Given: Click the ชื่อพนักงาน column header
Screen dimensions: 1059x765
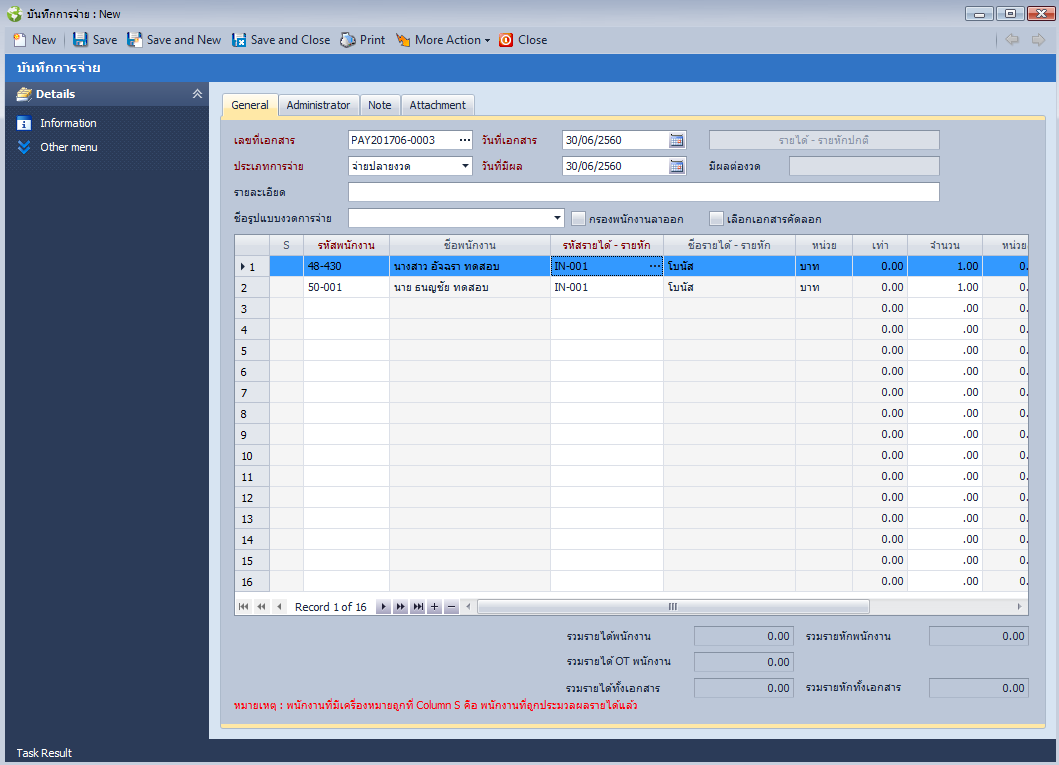Looking at the screenshot, I should (469, 245).
